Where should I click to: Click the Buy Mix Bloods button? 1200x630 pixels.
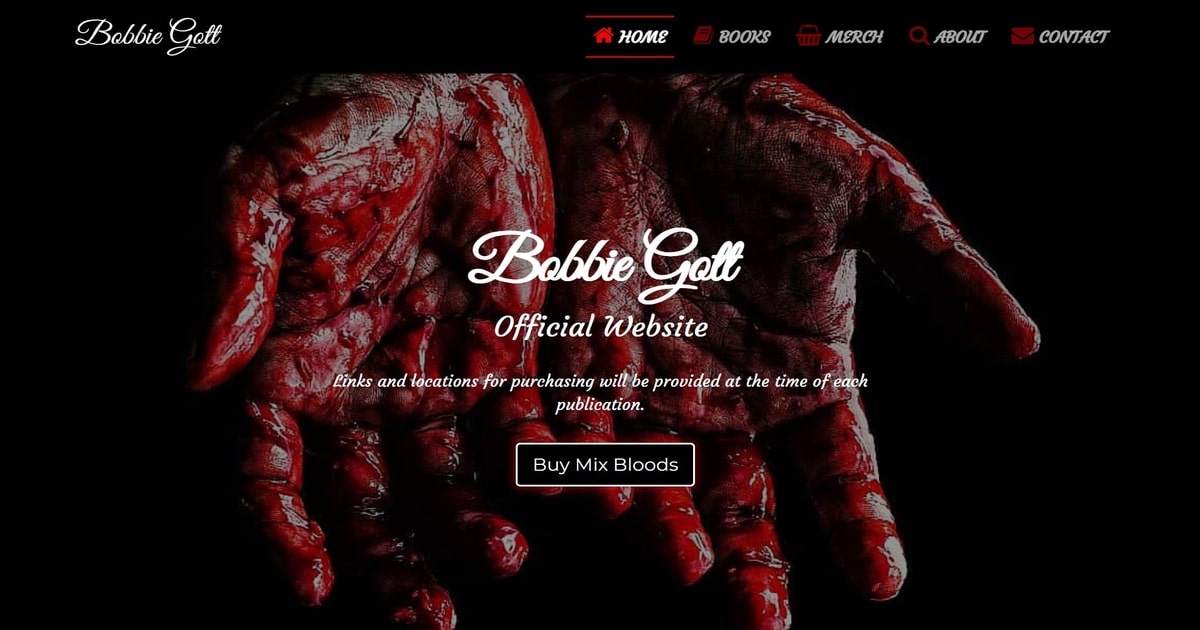point(605,464)
